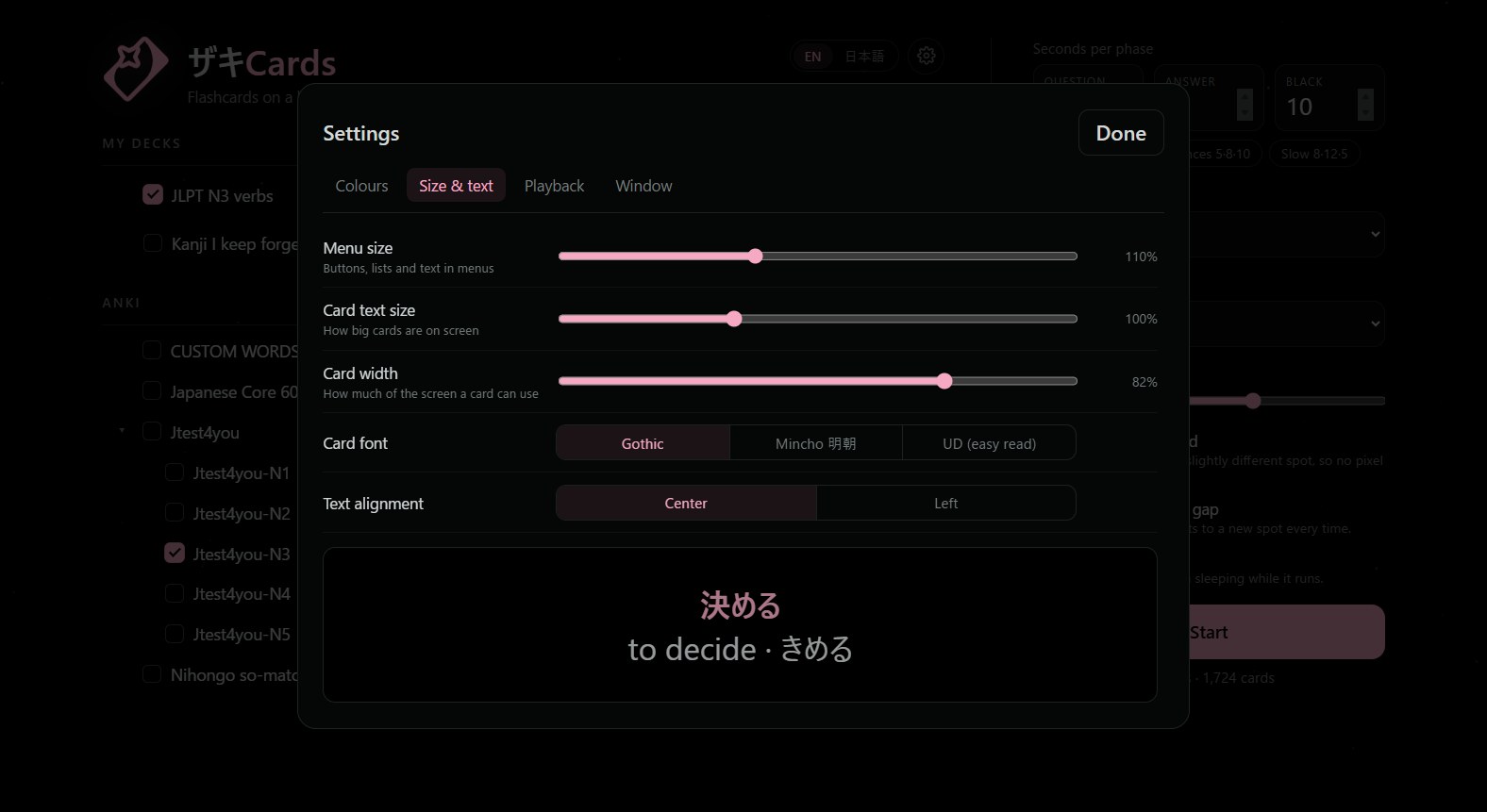Set text alignment to Left
The width and height of the screenshot is (1487, 812).
coord(945,504)
